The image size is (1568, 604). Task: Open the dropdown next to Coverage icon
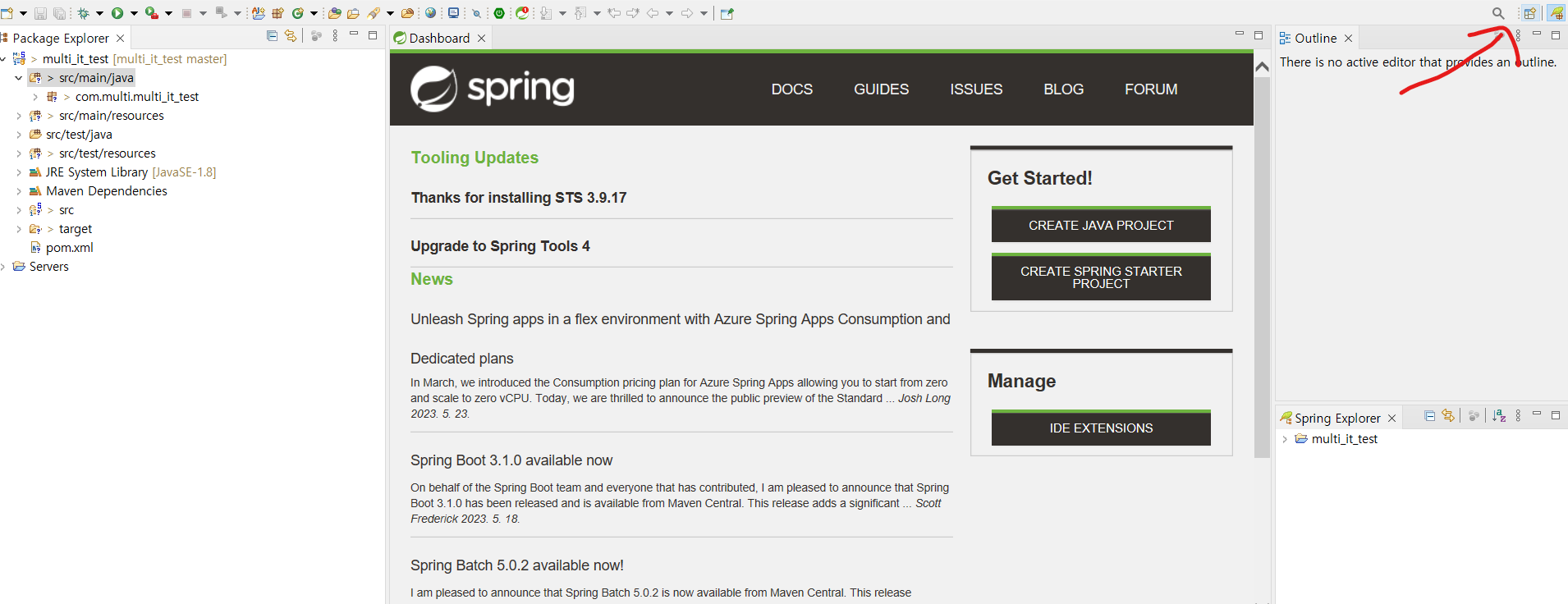168,13
